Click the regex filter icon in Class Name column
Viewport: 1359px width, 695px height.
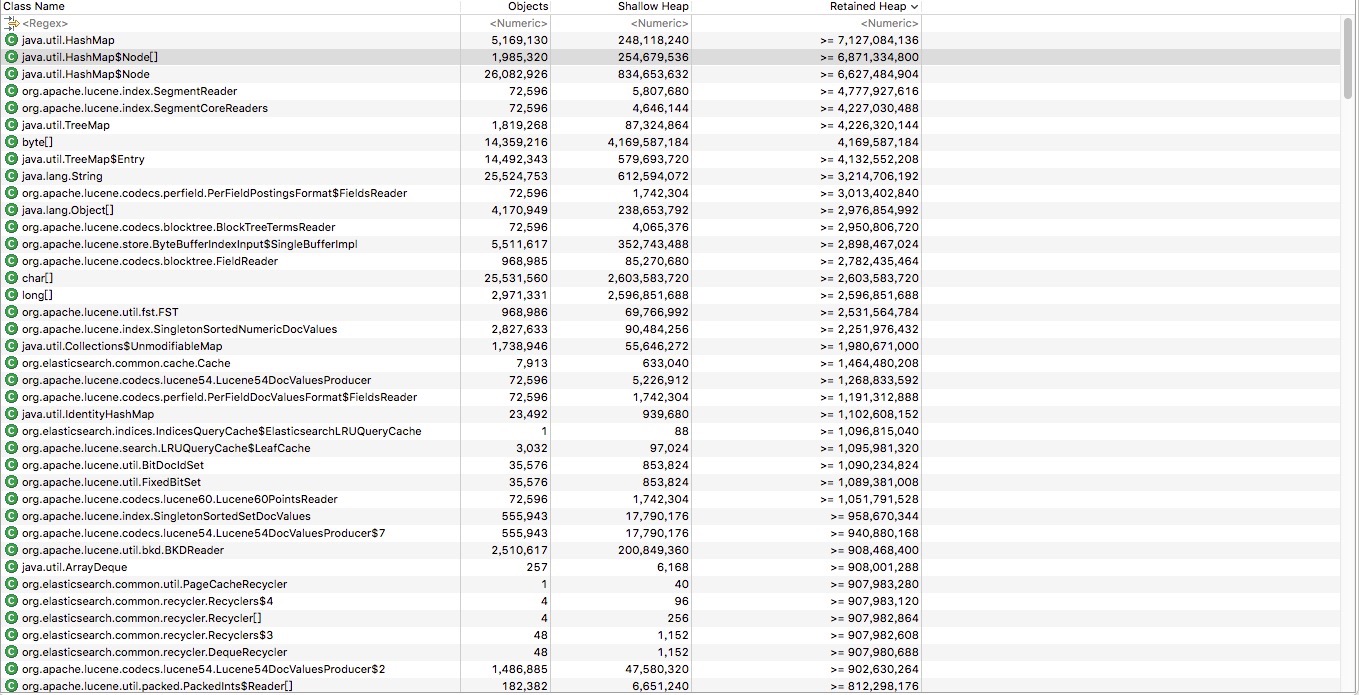(12, 22)
